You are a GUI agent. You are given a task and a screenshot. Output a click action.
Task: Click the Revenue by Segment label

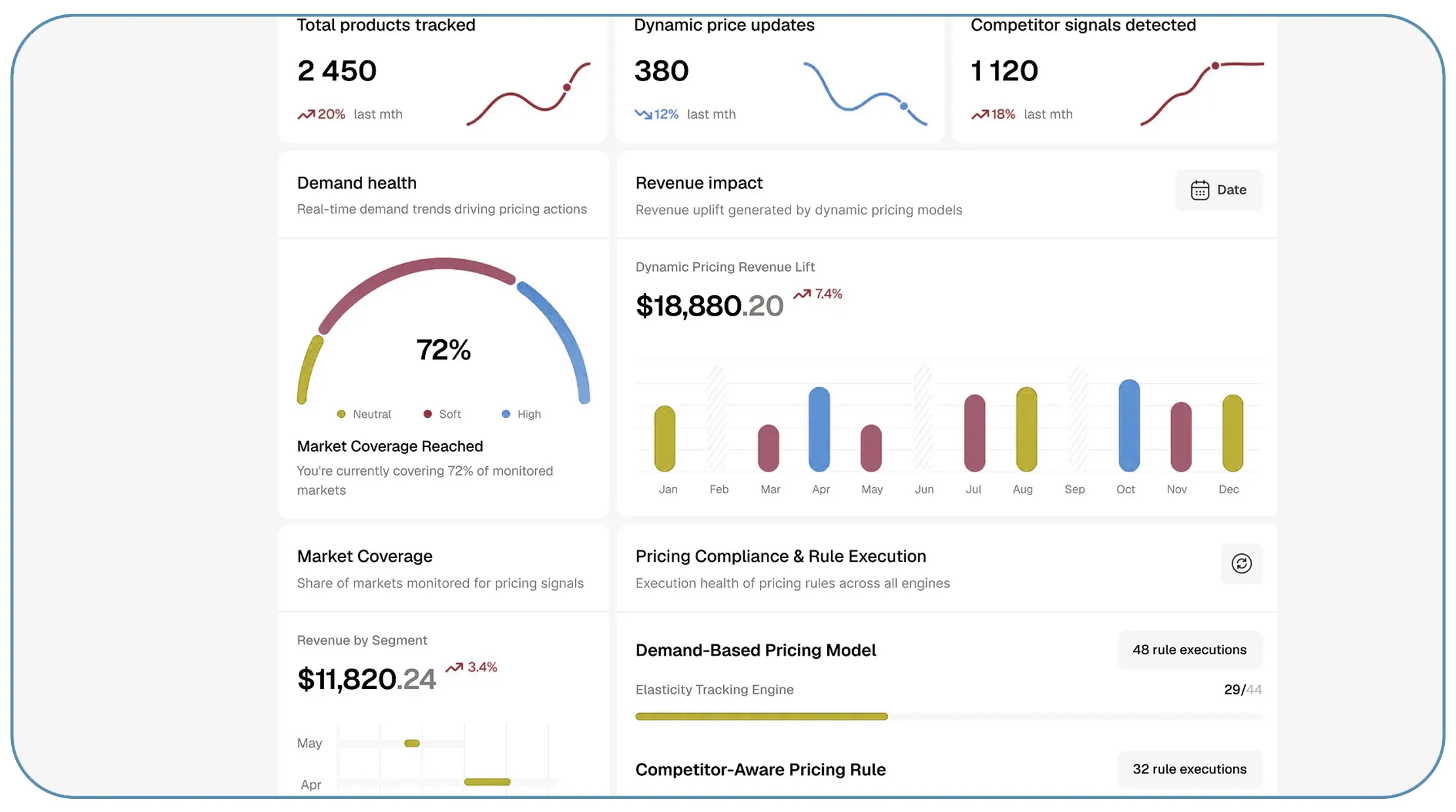tap(362, 640)
